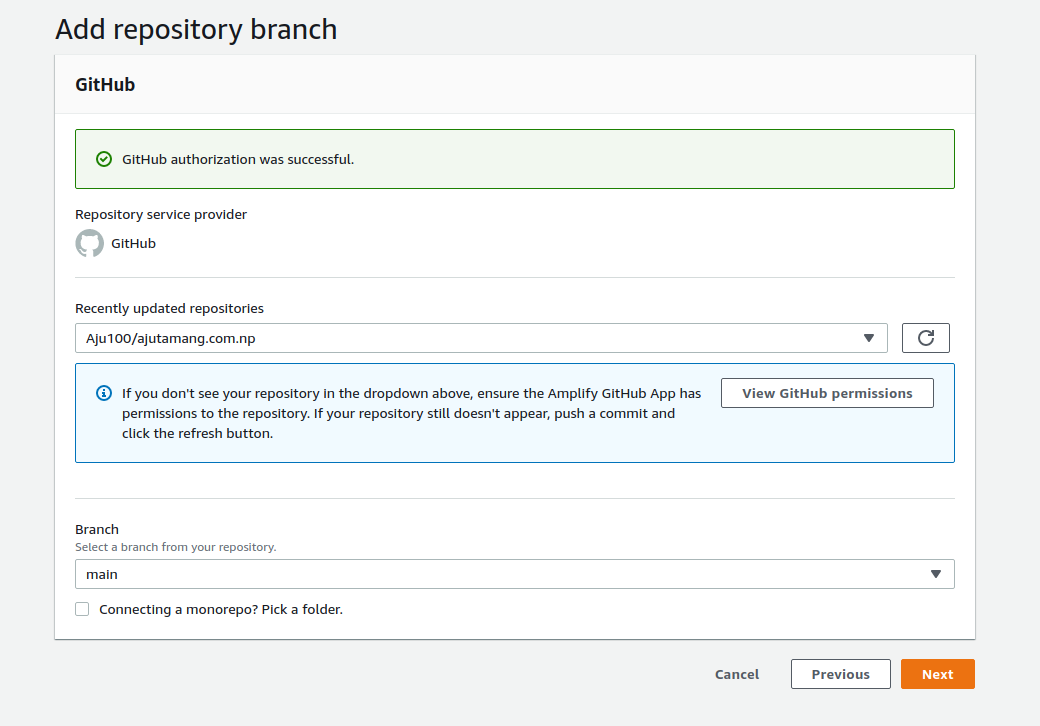Cancel adding the repository branch

point(737,674)
